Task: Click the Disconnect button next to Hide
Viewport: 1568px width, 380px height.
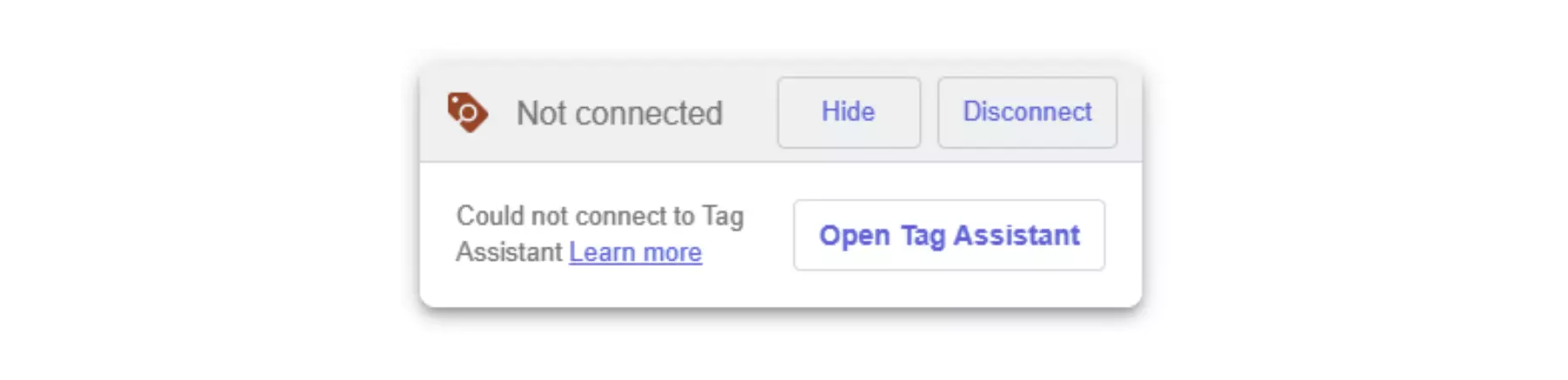Action: pos(1027,112)
